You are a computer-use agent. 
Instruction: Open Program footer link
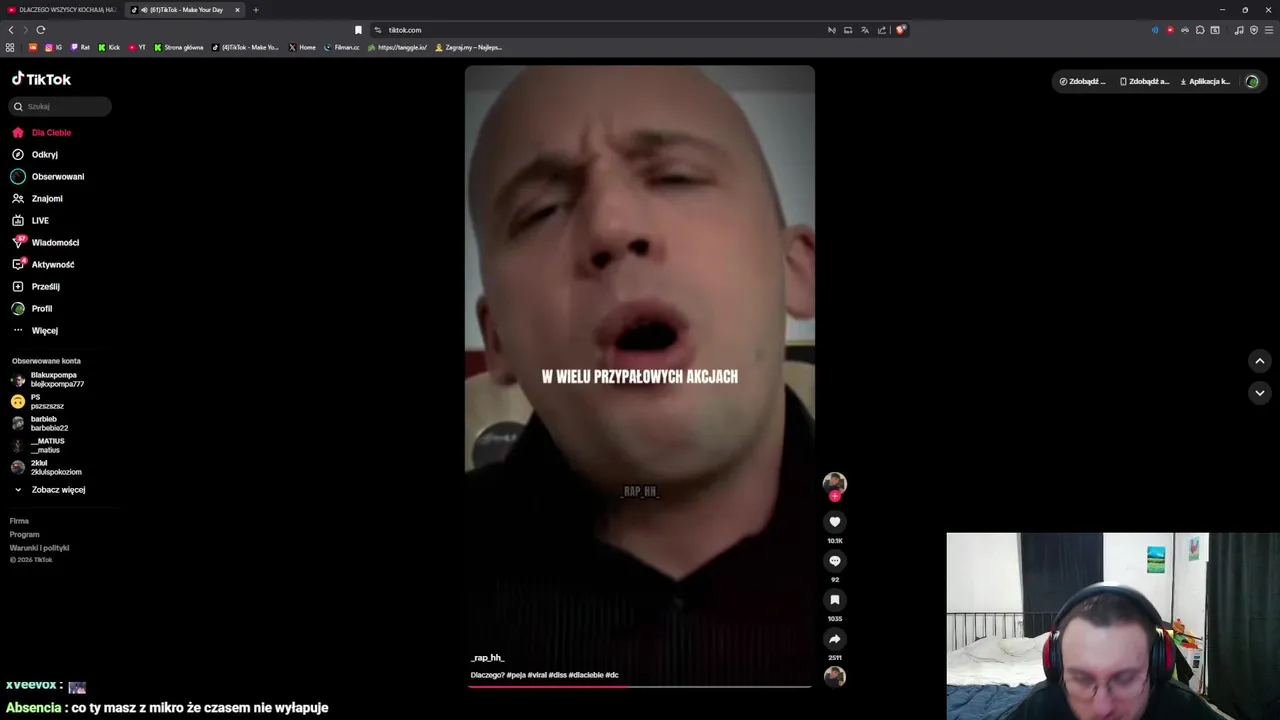pos(24,534)
